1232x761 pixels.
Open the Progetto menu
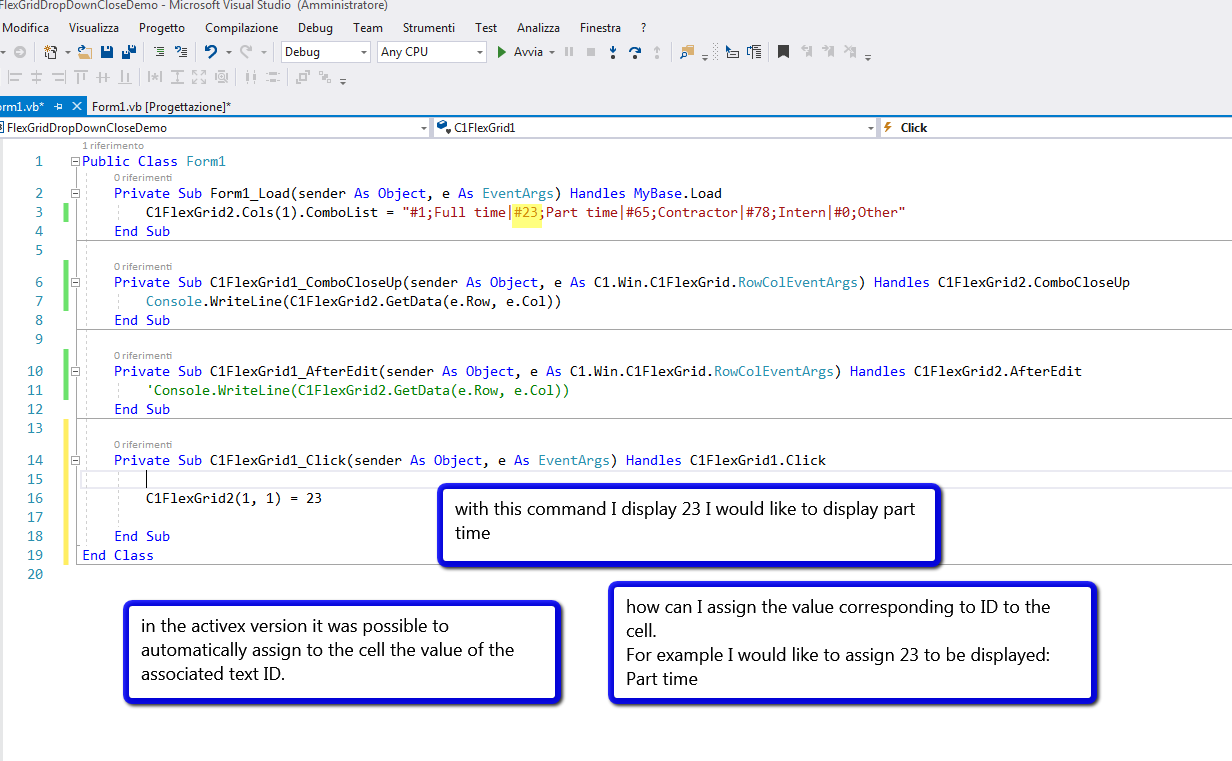point(162,28)
